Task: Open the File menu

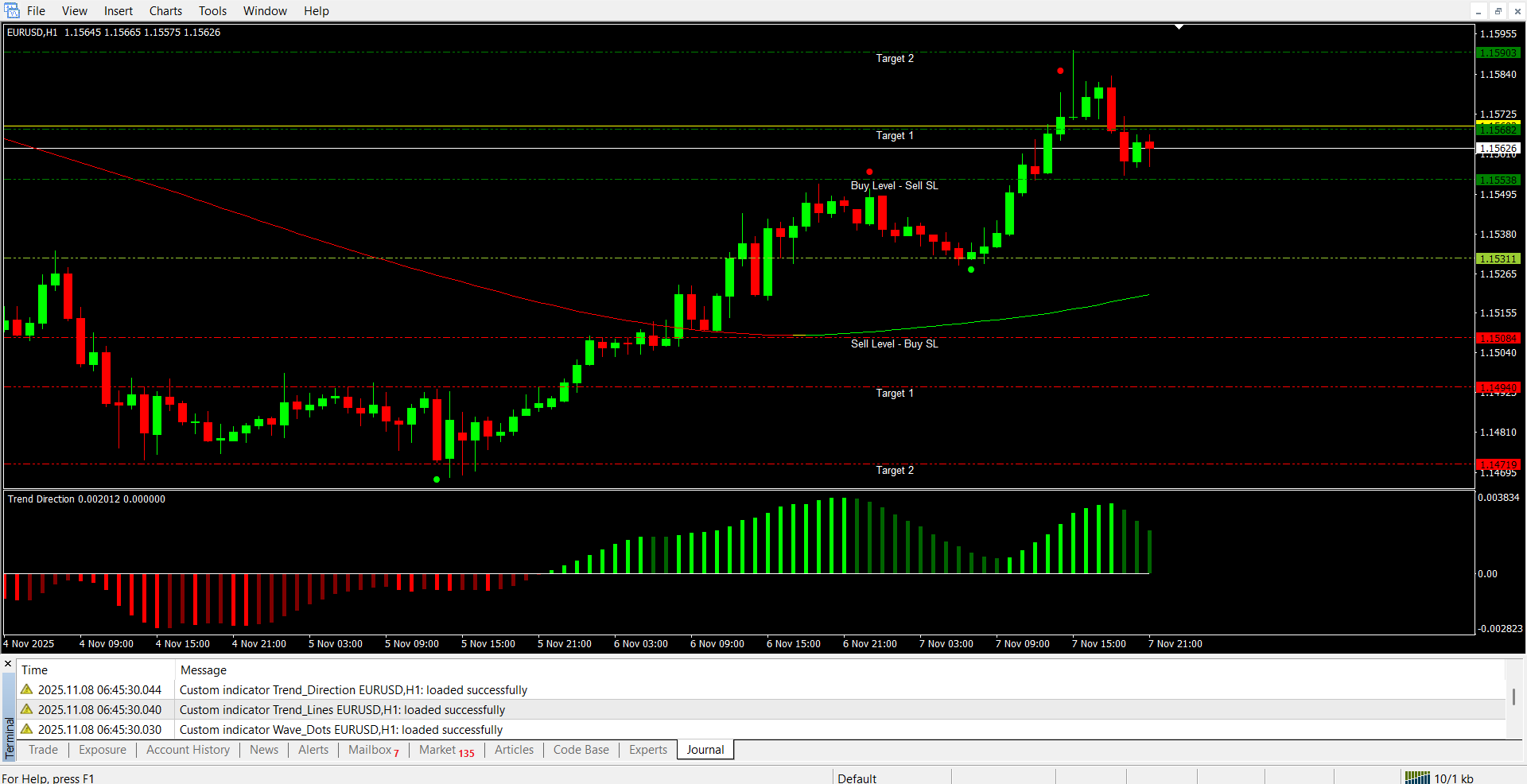Action: point(36,11)
